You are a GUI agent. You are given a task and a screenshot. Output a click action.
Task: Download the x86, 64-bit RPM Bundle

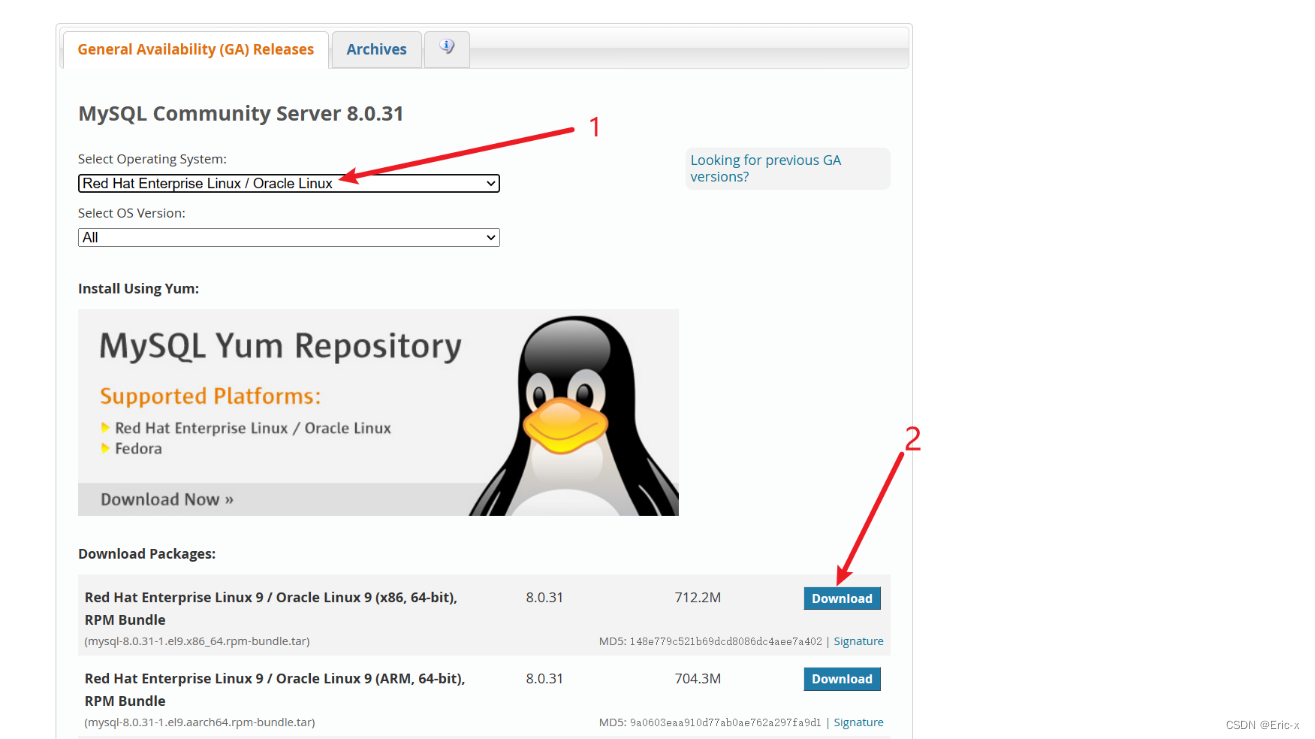842,598
